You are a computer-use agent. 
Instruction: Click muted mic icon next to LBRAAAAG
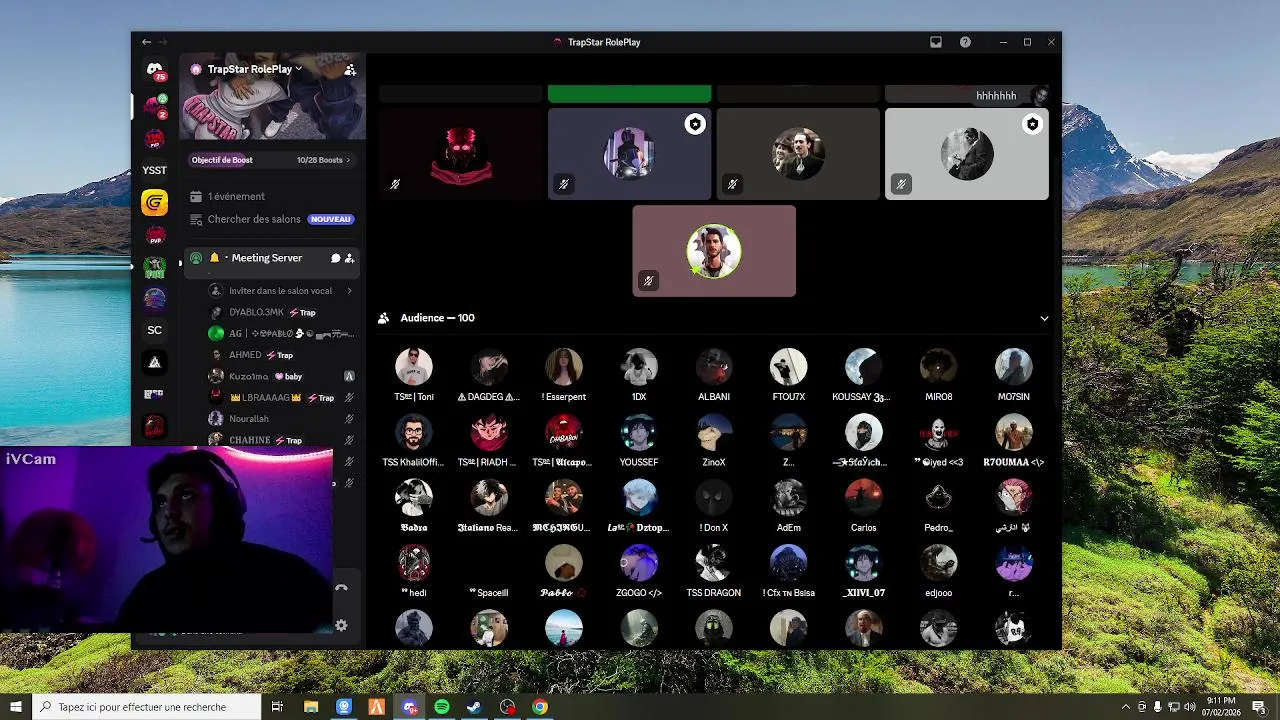349,398
